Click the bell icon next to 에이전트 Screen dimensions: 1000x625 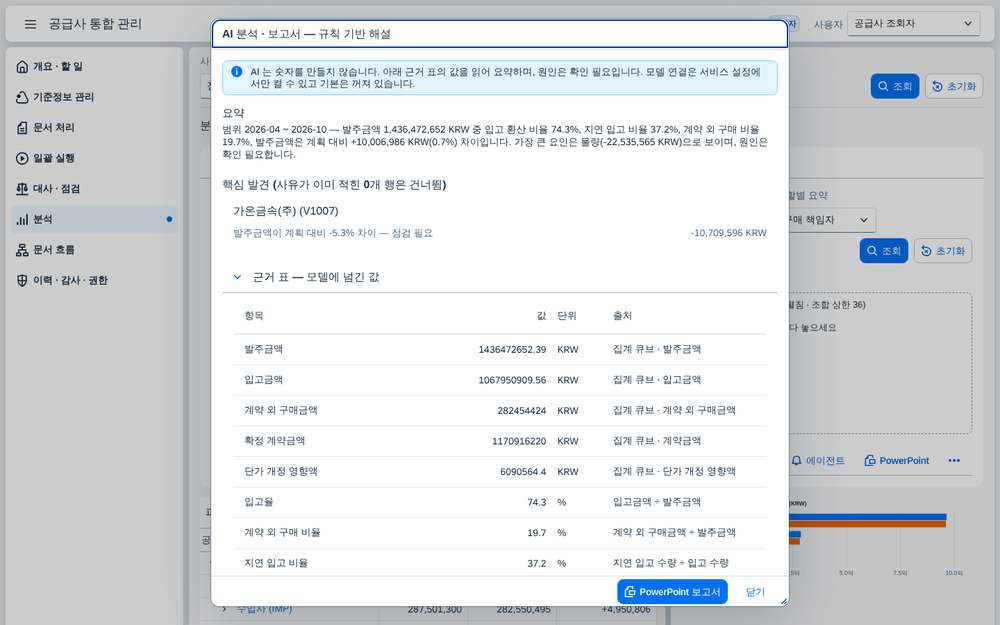pos(797,460)
